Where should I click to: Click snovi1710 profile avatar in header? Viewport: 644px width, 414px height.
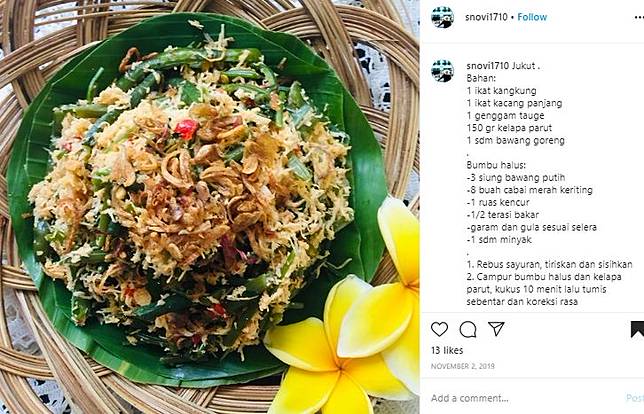(x=442, y=17)
